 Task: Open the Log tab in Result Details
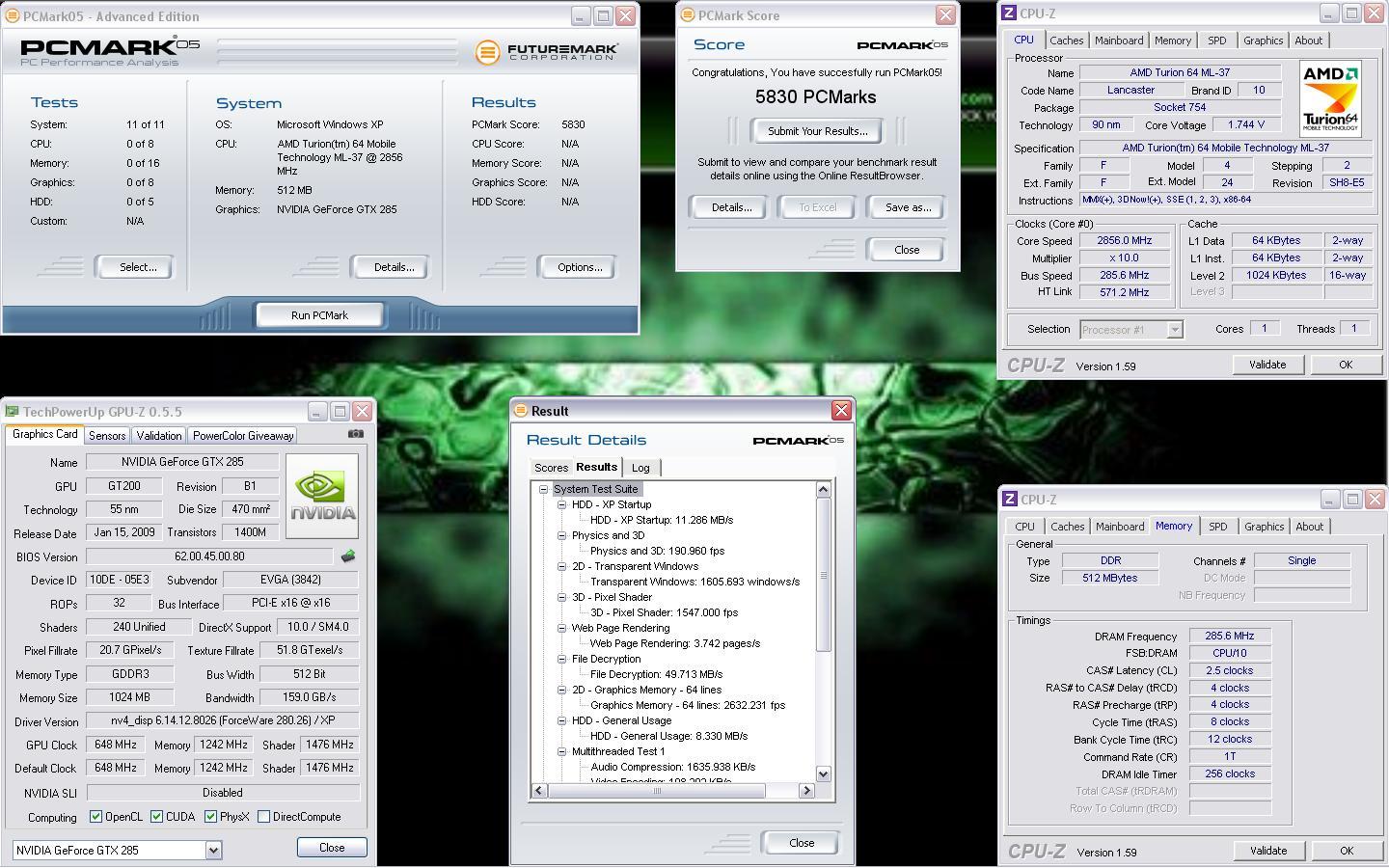(x=640, y=468)
